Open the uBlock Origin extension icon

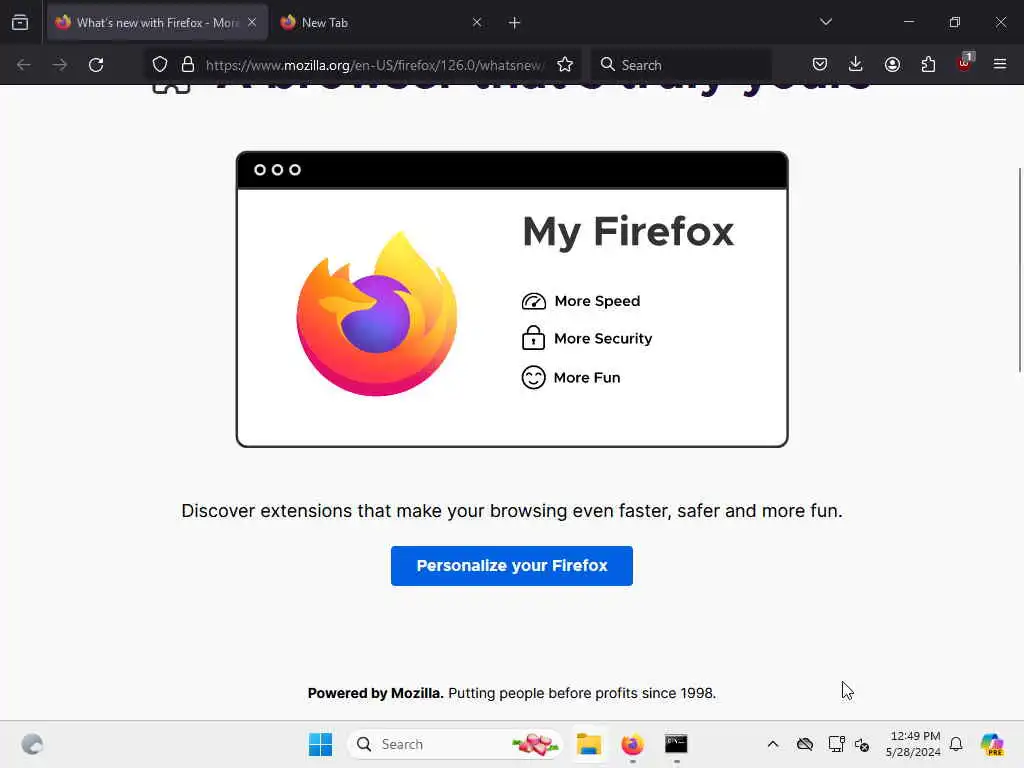click(965, 63)
